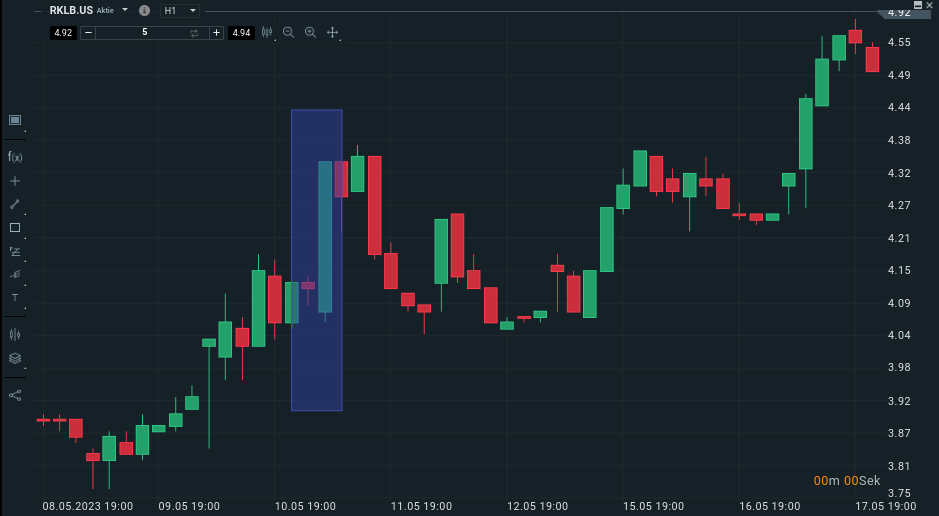Open instrument info icon next to RKLB.US
The height and width of the screenshot is (516, 939).
tap(144, 10)
